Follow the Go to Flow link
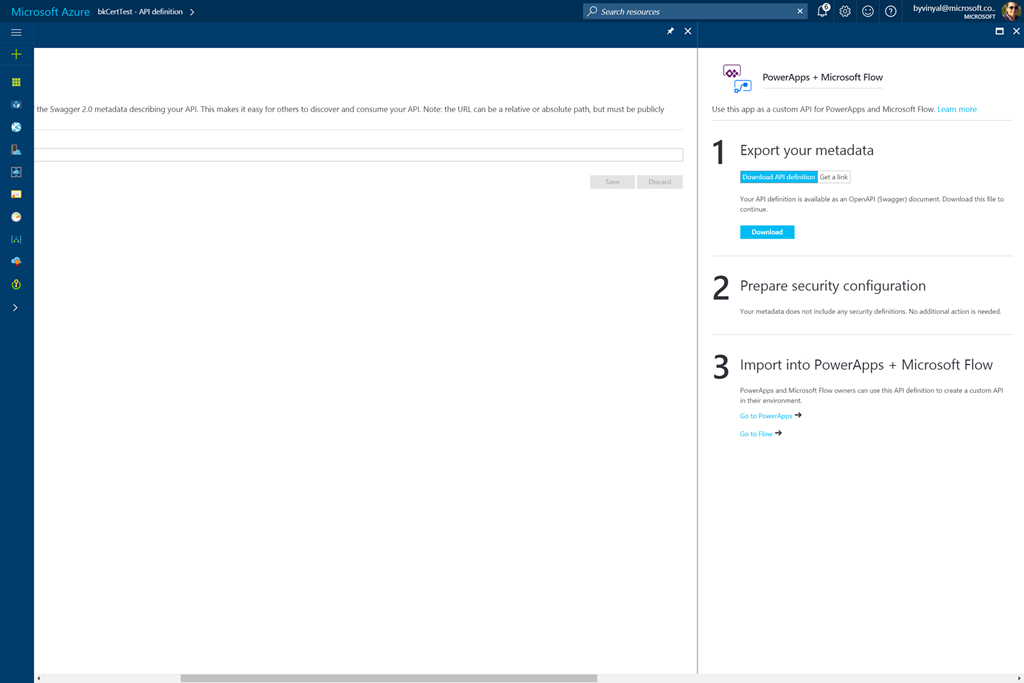The image size is (1024, 683). click(x=756, y=434)
